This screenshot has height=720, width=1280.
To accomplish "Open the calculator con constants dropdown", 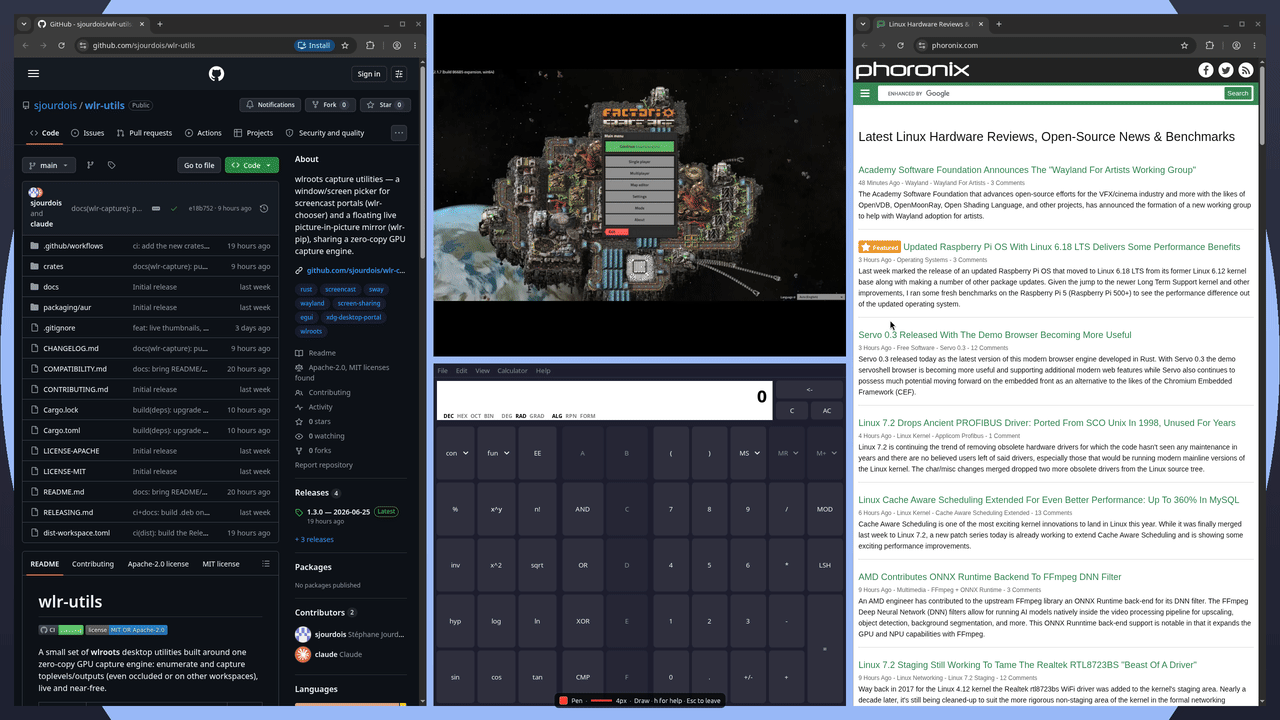I will pyautogui.click(x=455, y=453).
